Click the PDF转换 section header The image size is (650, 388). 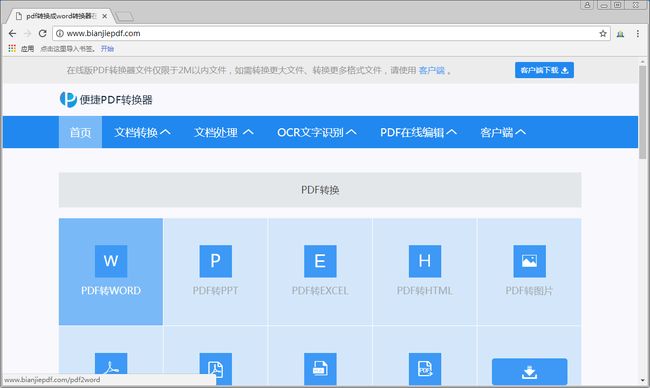coord(320,190)
